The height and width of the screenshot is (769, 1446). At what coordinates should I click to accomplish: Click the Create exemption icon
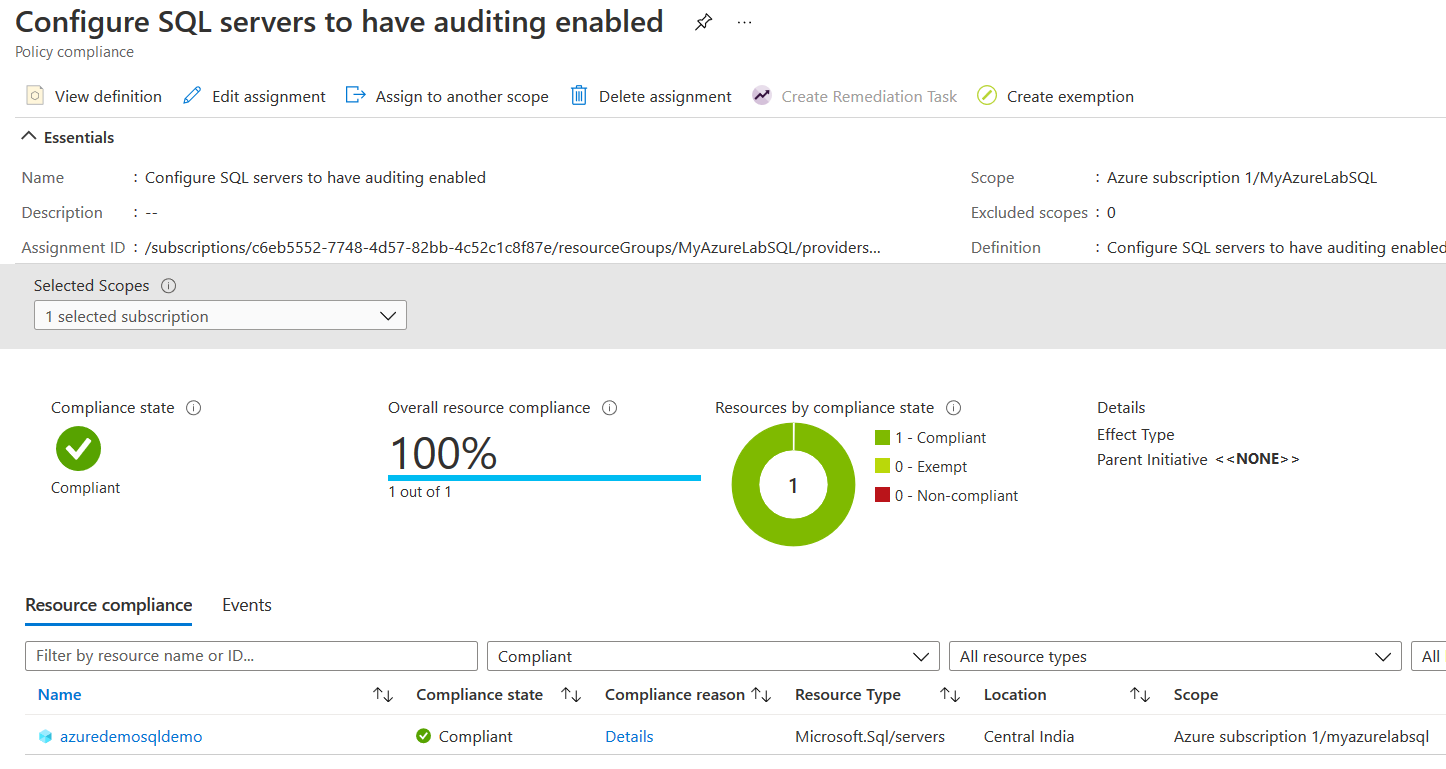[987, 96]
